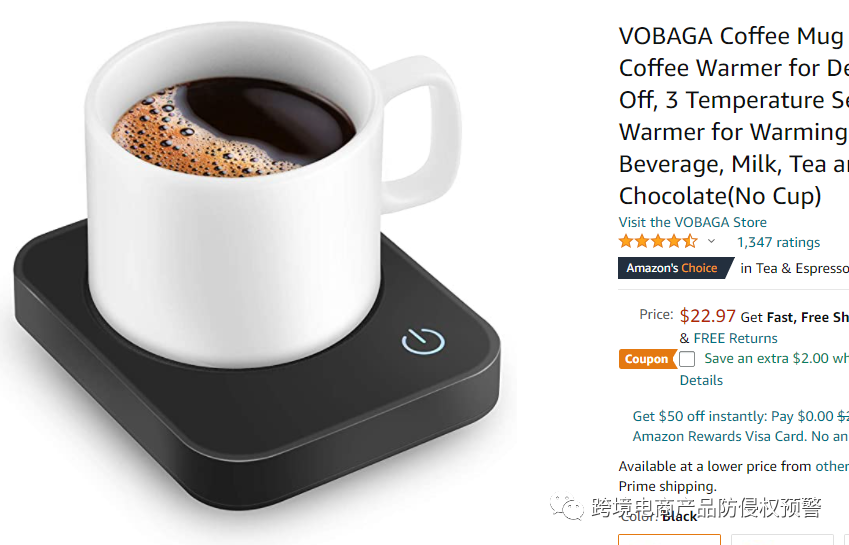Open the coupon Details link
Image resolution: width=849 pixels, height=545 pixels.
(701, 380)
